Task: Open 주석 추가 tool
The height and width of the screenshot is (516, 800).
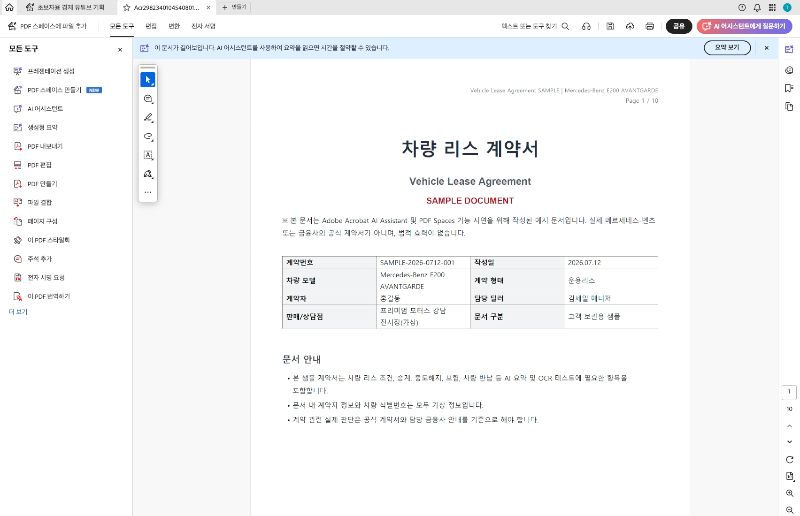Action: click(33, 259)
